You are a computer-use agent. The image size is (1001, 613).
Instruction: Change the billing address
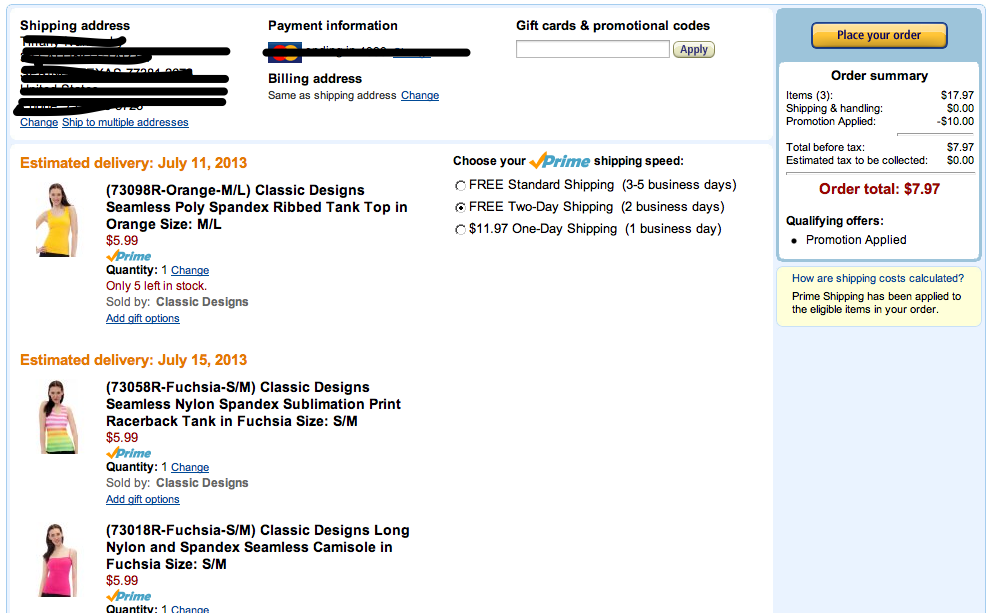click(420, 95)
